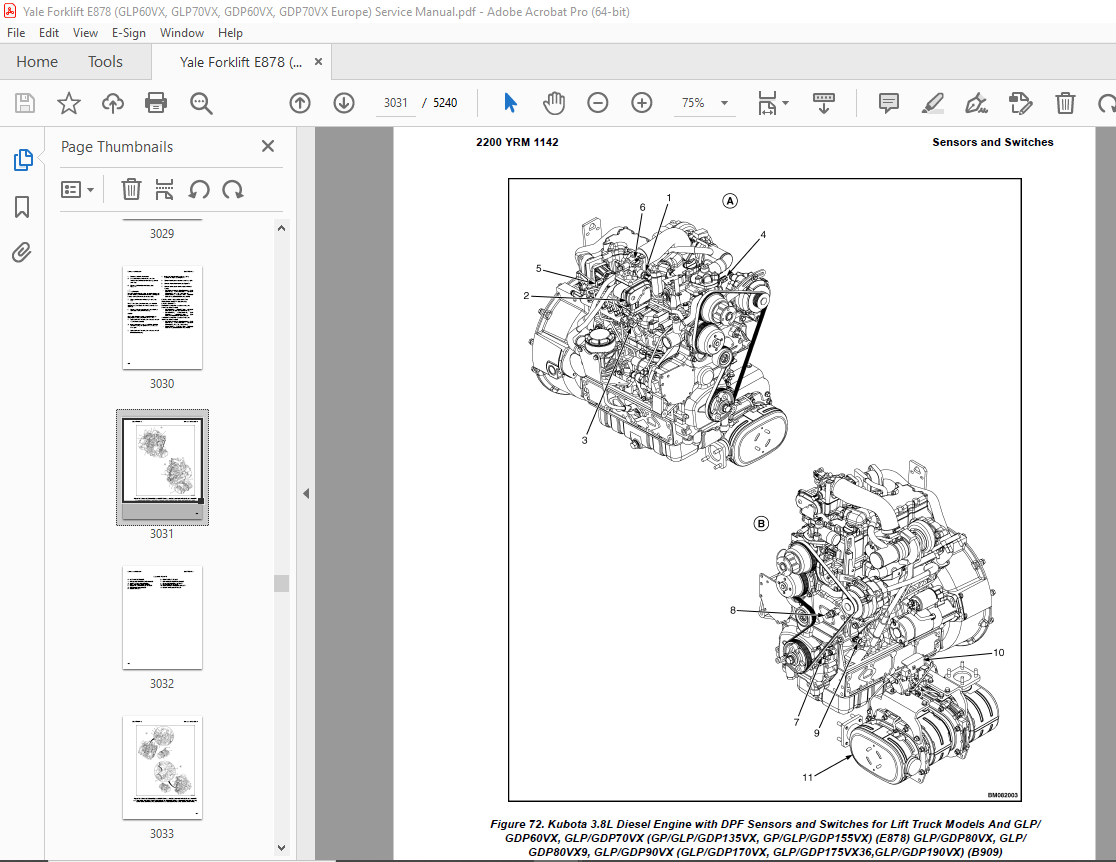Close the Yale Forklift E878 document tab
The image size is (1116, 862).
point(318,62)
